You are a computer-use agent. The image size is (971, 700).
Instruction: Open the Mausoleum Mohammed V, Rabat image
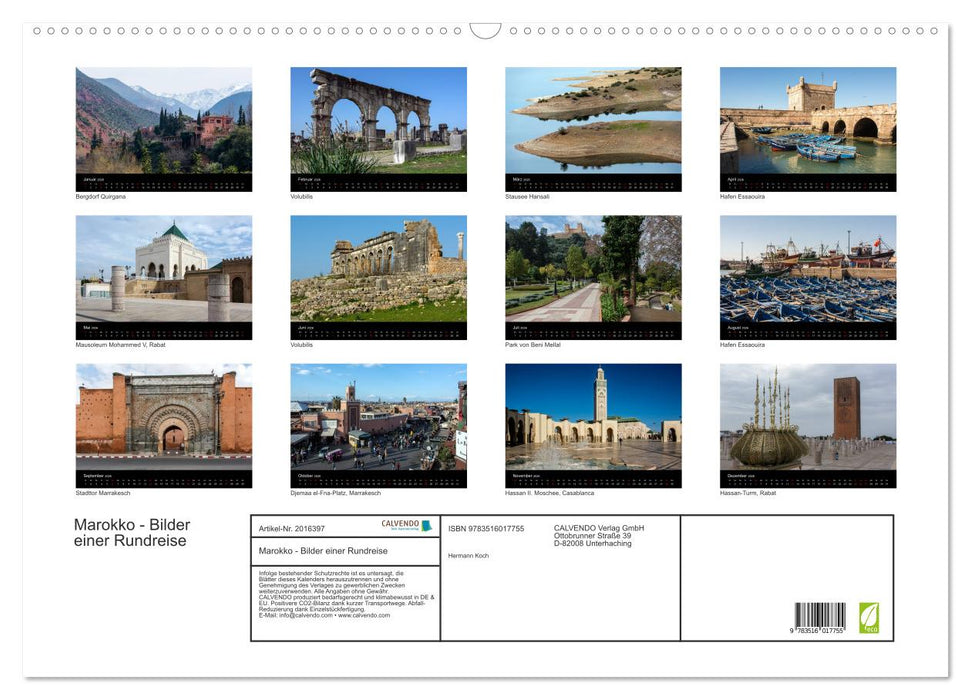[164, 276]
